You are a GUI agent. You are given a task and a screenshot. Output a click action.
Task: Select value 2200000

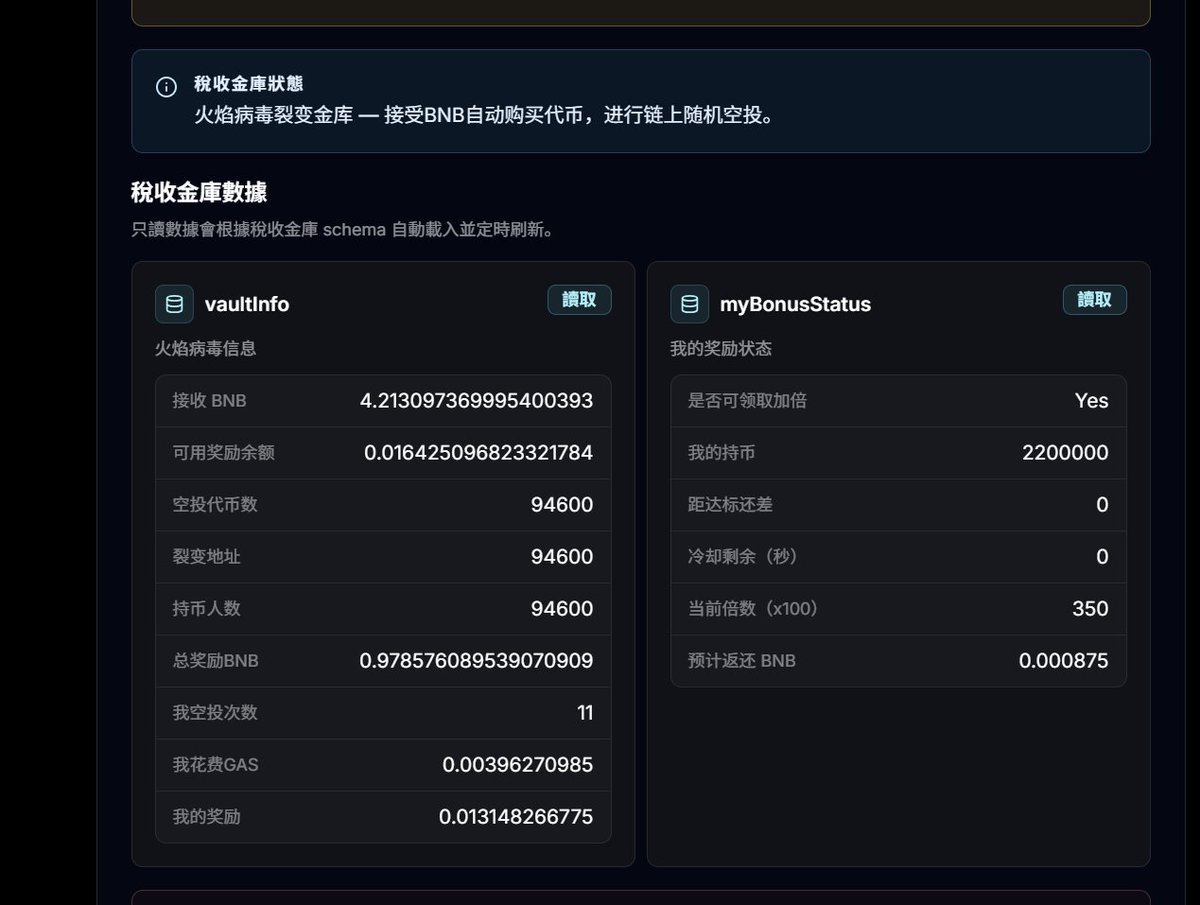coord(1065,453)
